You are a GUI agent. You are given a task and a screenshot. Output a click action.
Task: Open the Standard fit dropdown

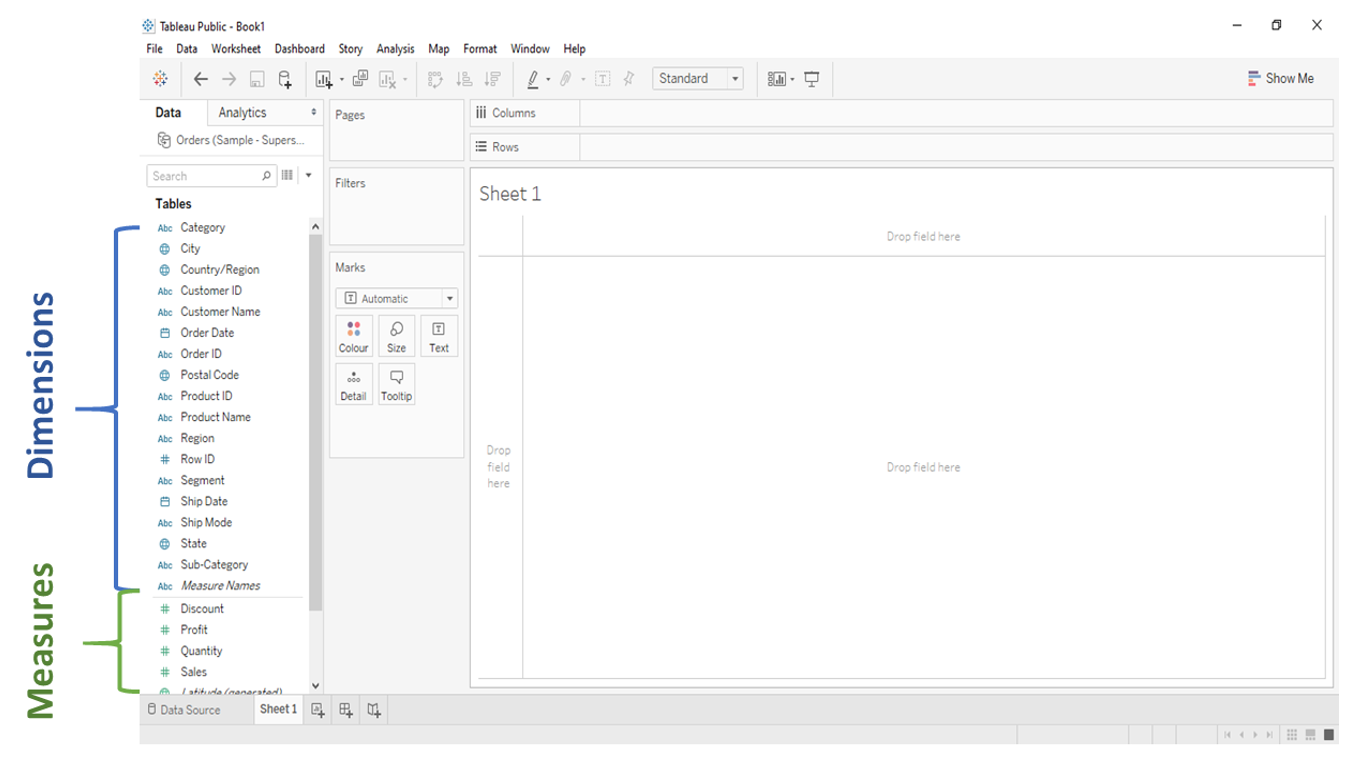tap(698, 79)
